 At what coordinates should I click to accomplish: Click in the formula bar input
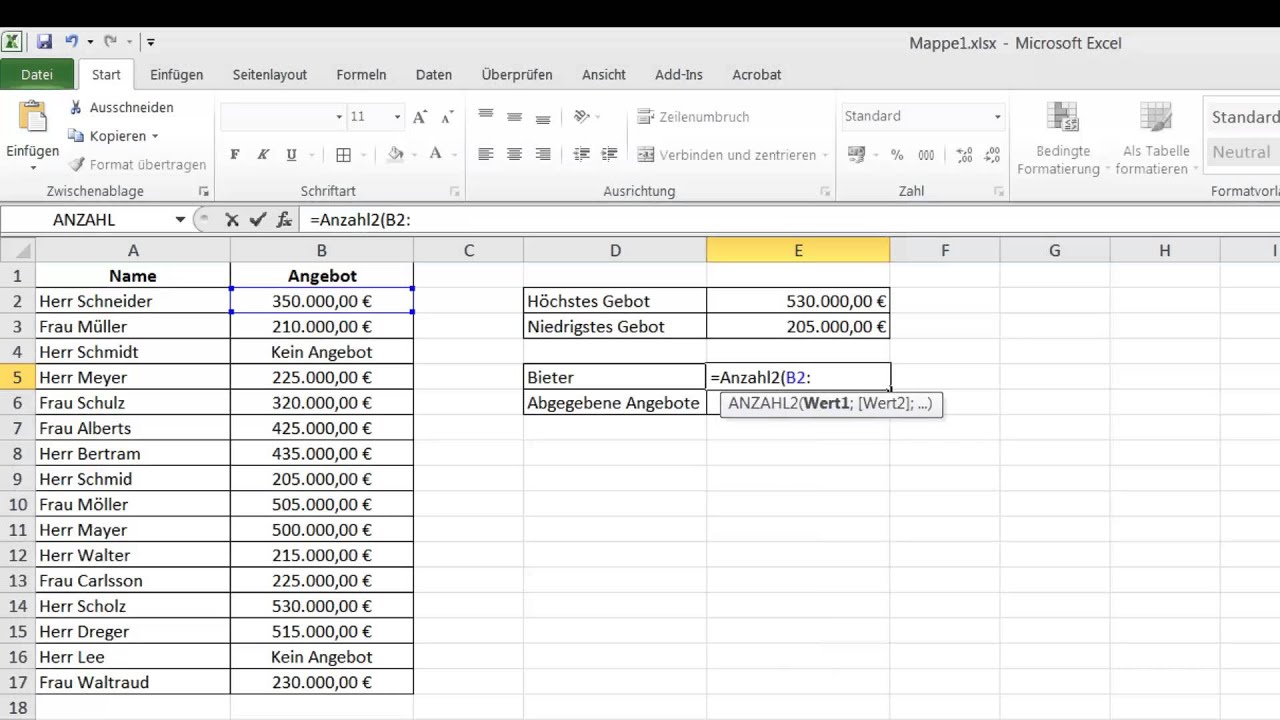(790, 220)
